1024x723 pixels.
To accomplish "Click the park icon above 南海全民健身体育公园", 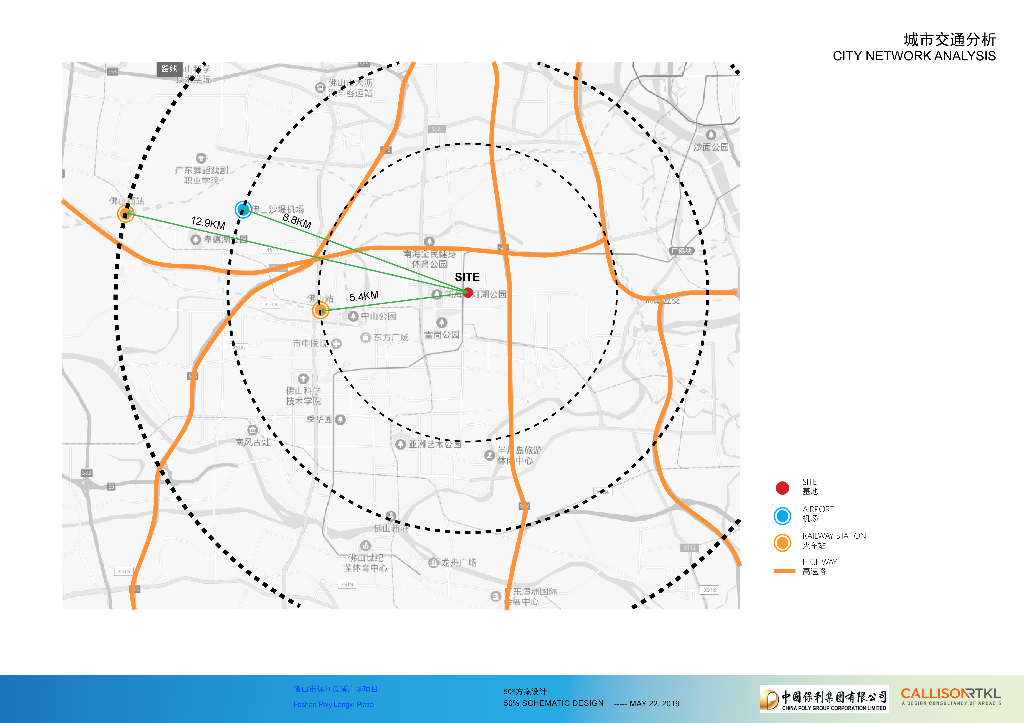I will (x=429, y=242).
